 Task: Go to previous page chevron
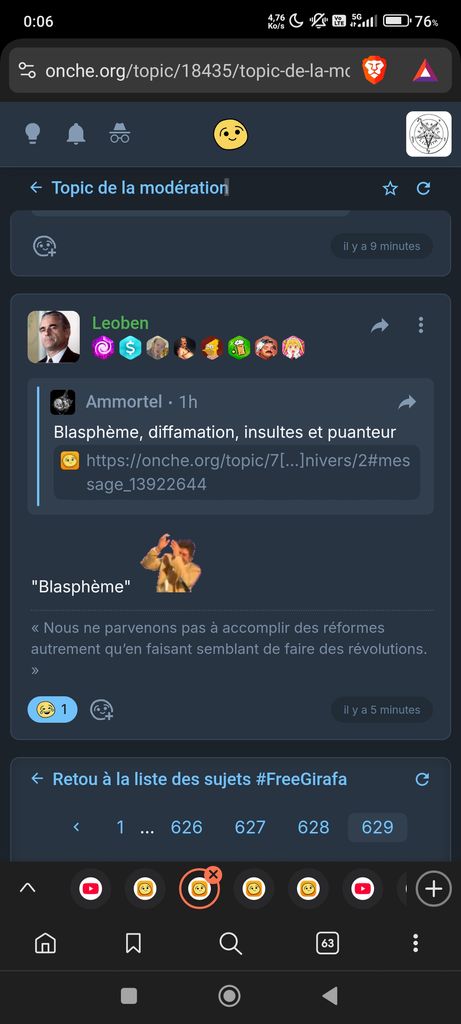[x=76, y=827]
